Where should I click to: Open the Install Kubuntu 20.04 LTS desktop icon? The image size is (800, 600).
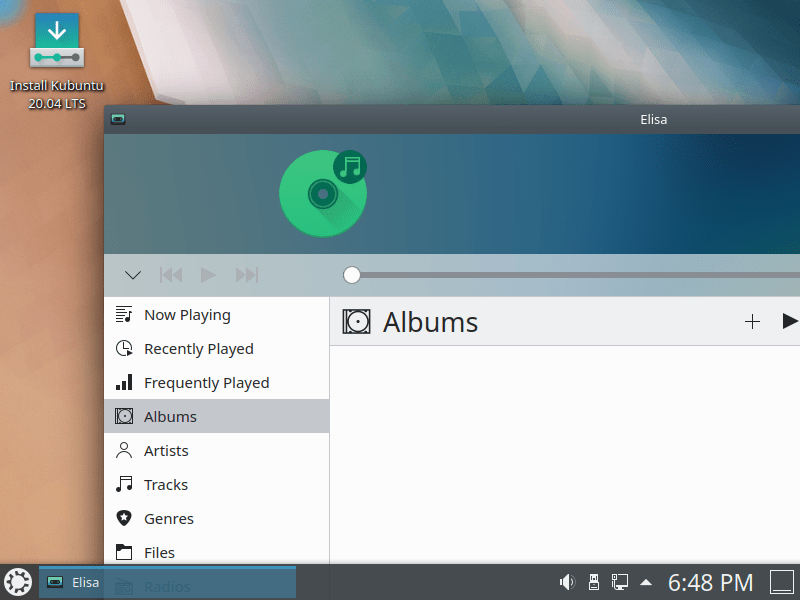[57, 61]
